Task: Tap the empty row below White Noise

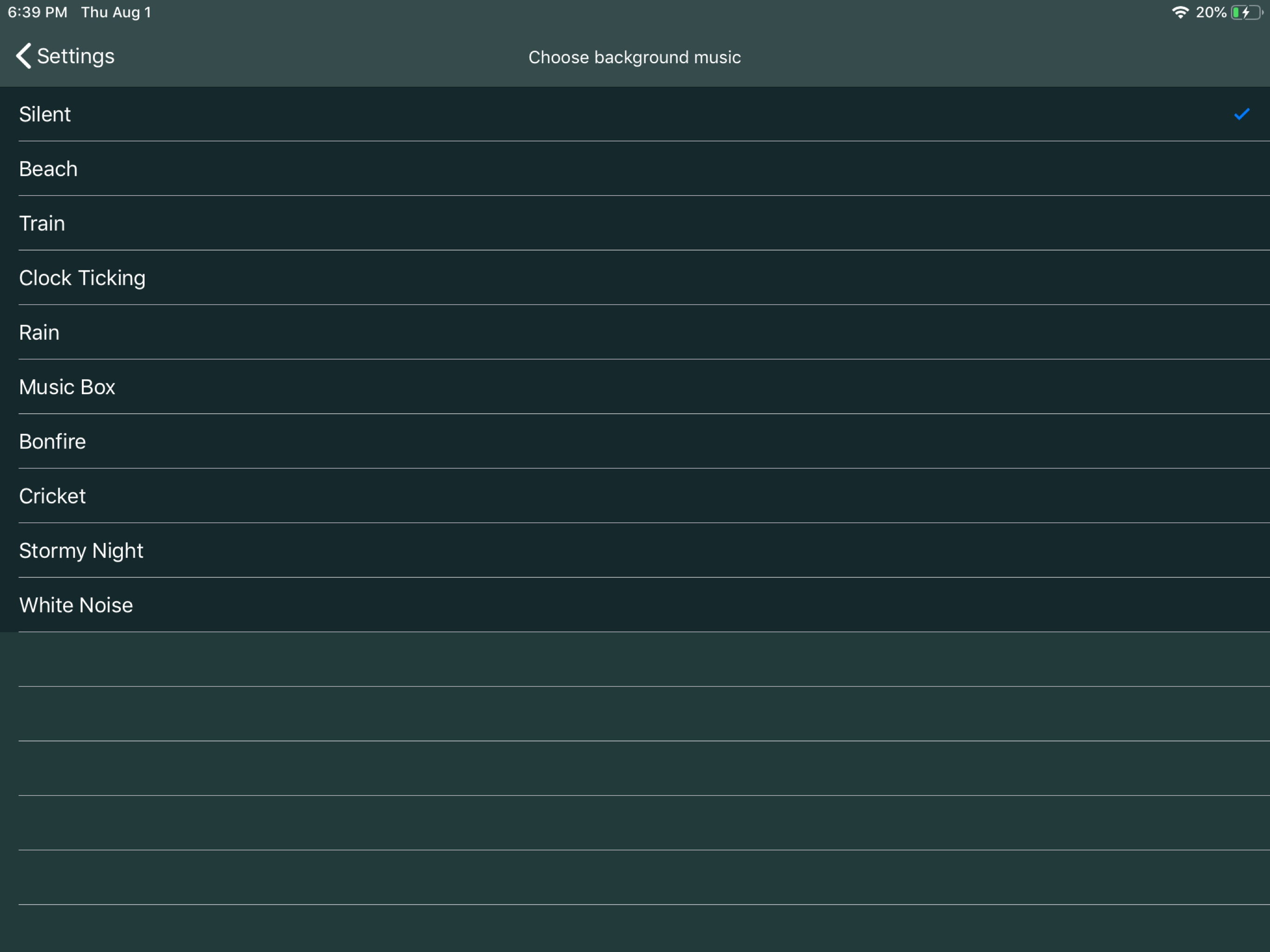Action: [x=635, y=659]
